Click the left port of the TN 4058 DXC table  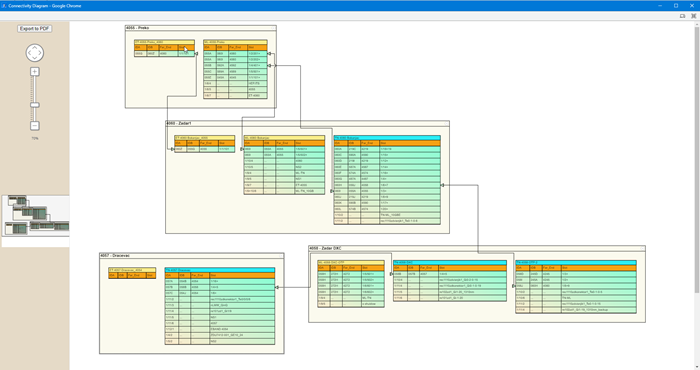point(392,274)
